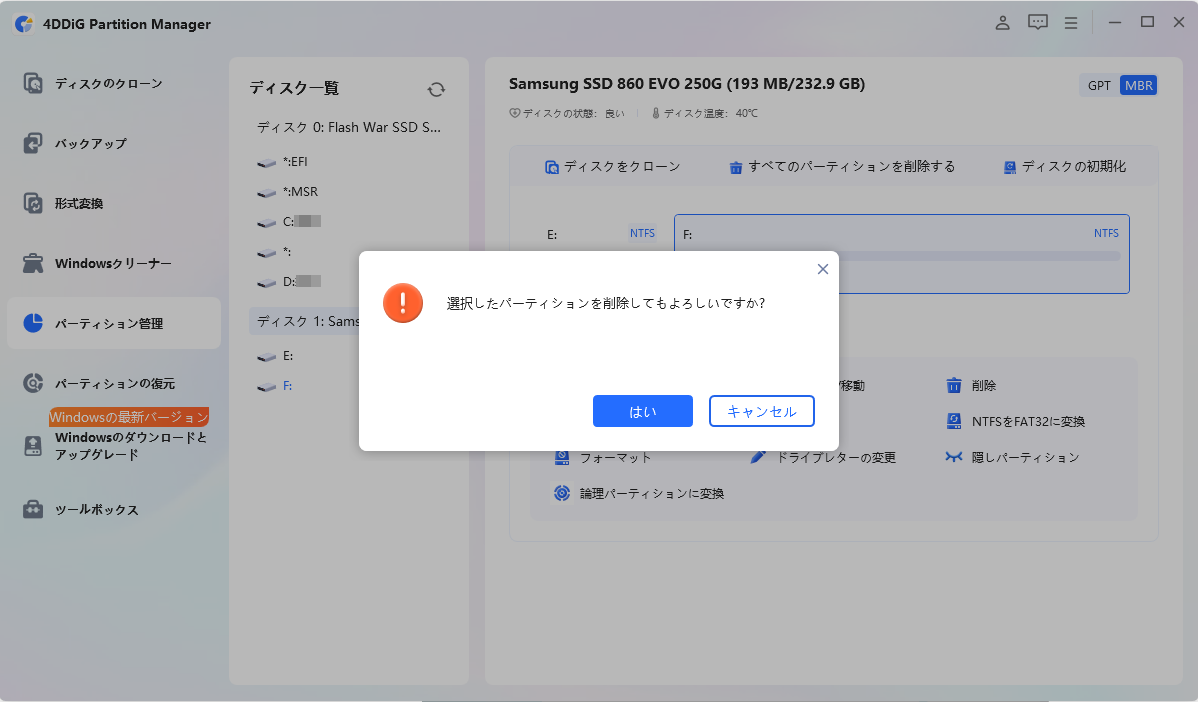Click the logical partition convert icon
1198x702 pixels.
562,493
